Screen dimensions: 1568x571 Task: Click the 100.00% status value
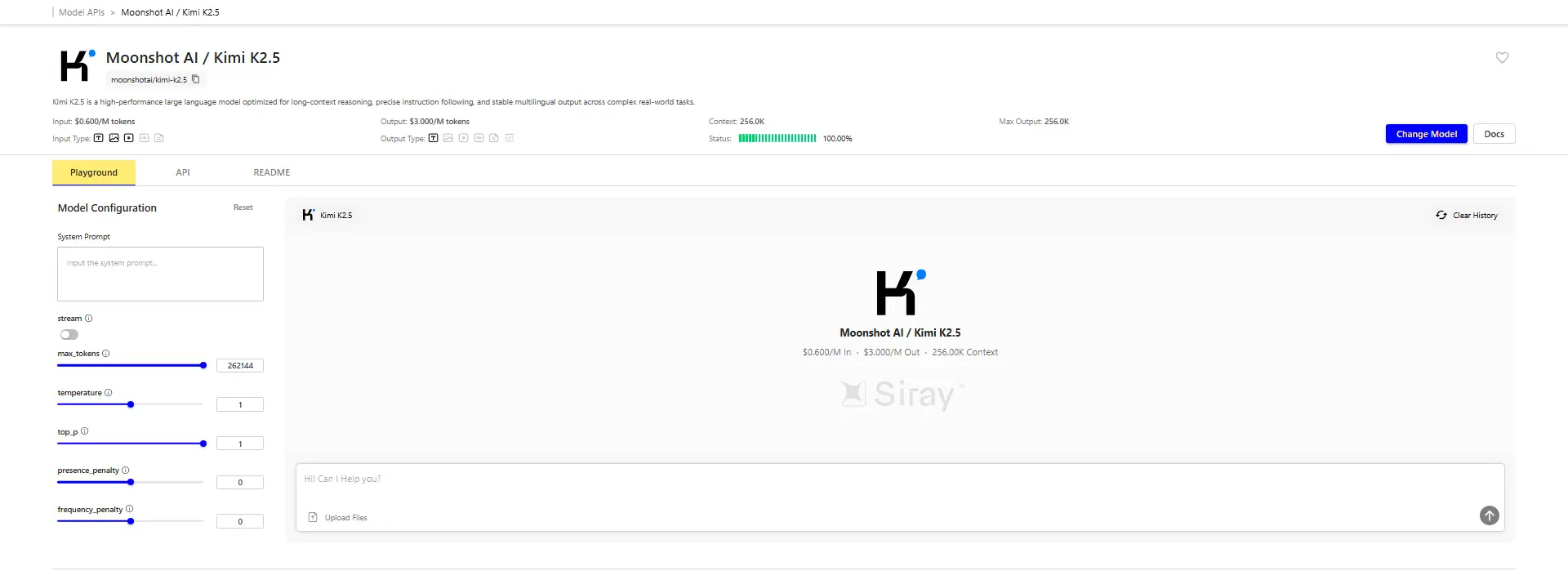point(837,139)
